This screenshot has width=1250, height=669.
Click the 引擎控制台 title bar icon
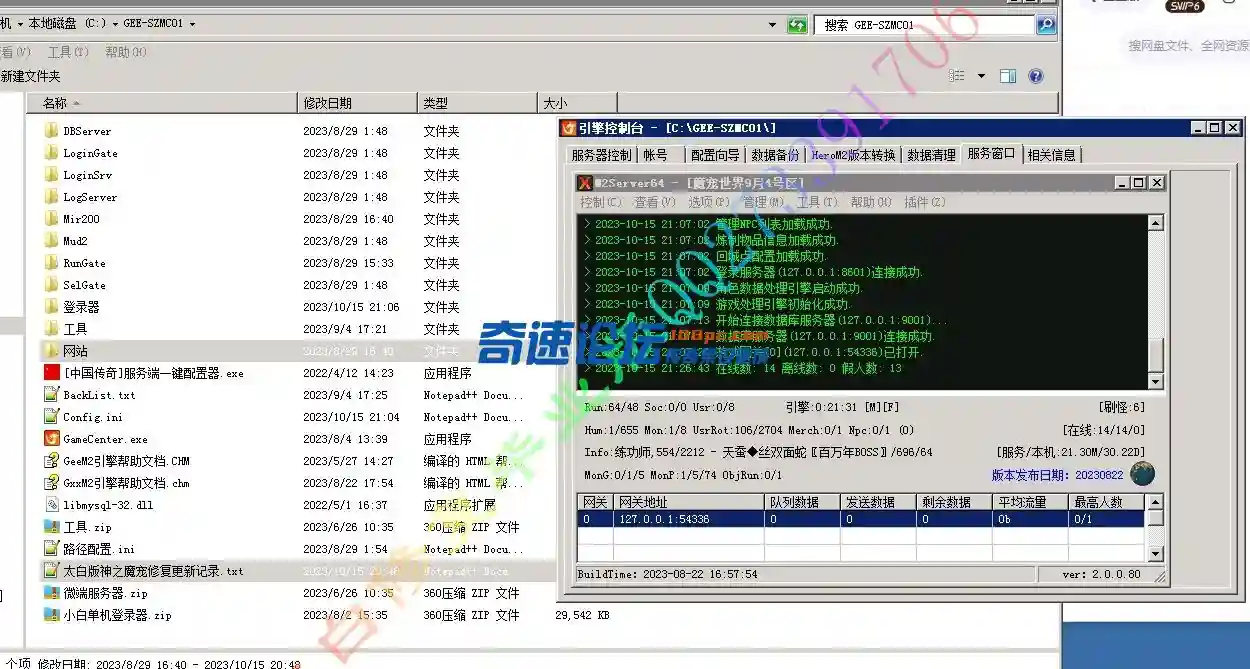coord(569,128)
